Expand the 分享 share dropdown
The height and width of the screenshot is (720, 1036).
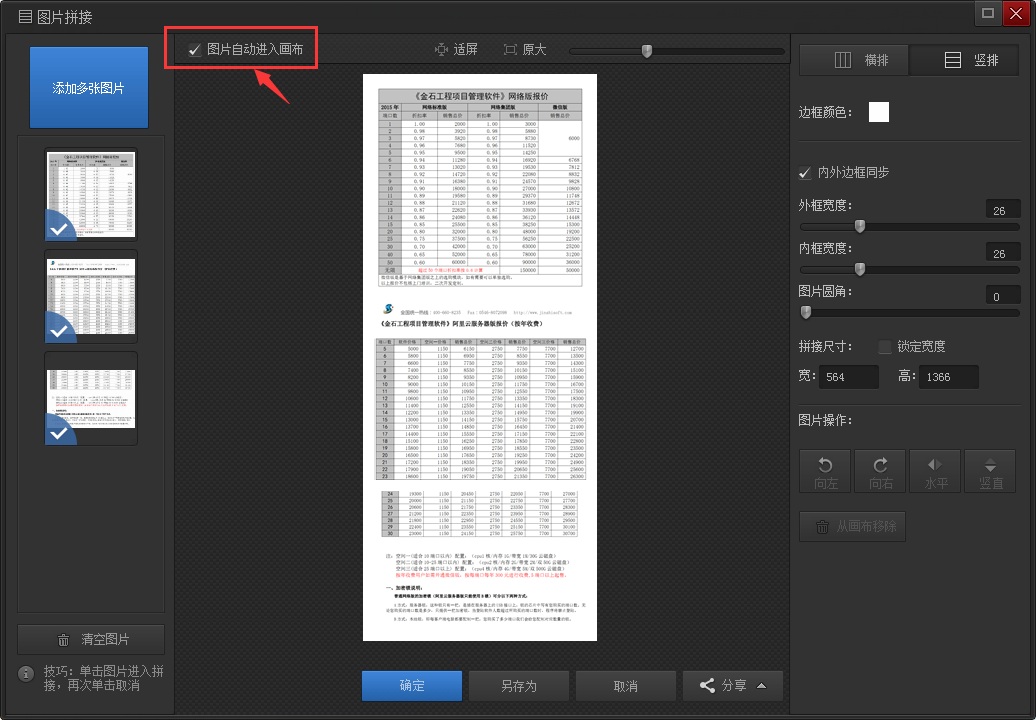(733, 685)
